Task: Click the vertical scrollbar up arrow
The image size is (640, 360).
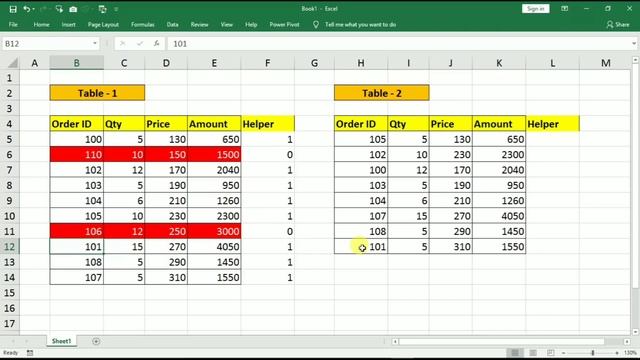Action: coord(635,60)
